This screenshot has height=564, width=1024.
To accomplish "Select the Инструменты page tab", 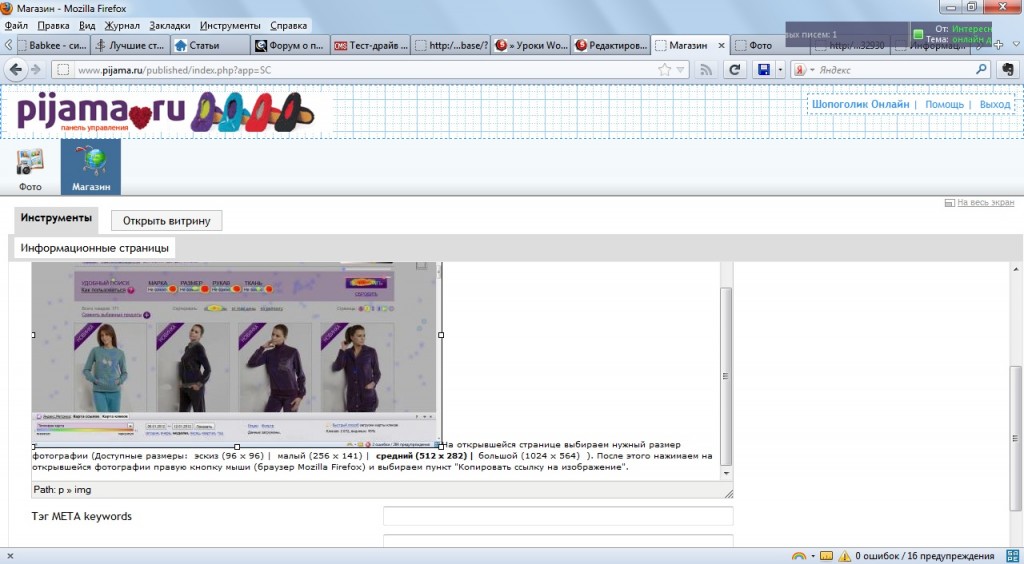I will [56, 218].
